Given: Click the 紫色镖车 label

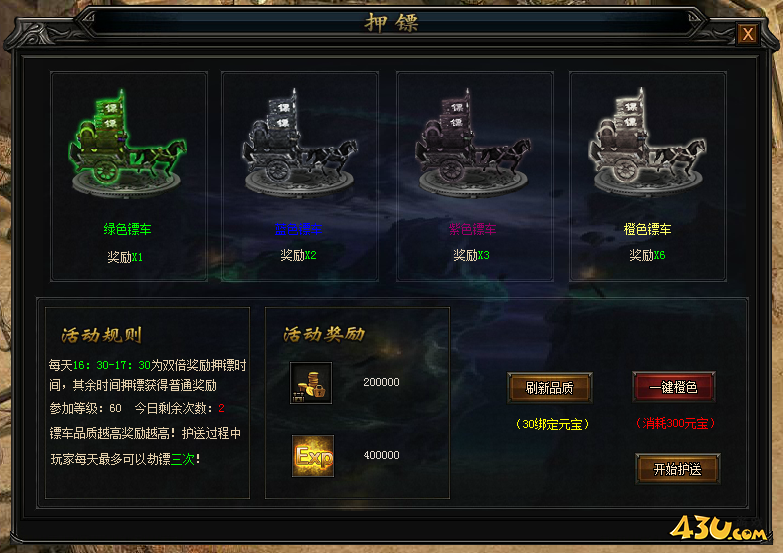Looking at the screenshot, I should tap(472, 229).
